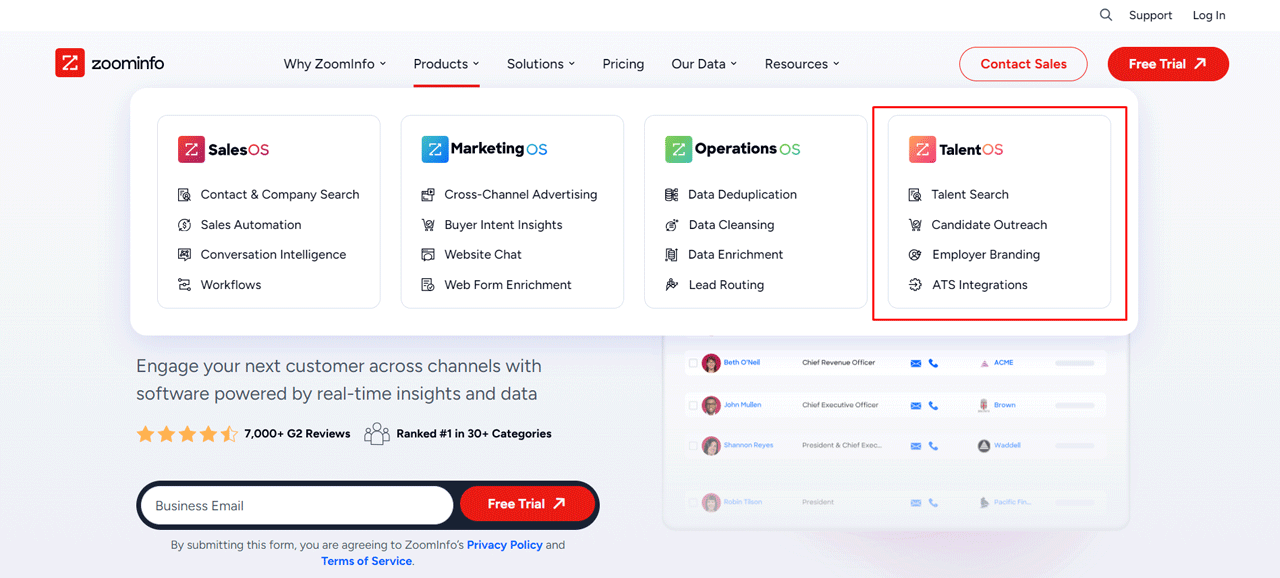Open the Why ZoomInfo menu item
This screenshot has width=1280, height=578.
[329, 63]
